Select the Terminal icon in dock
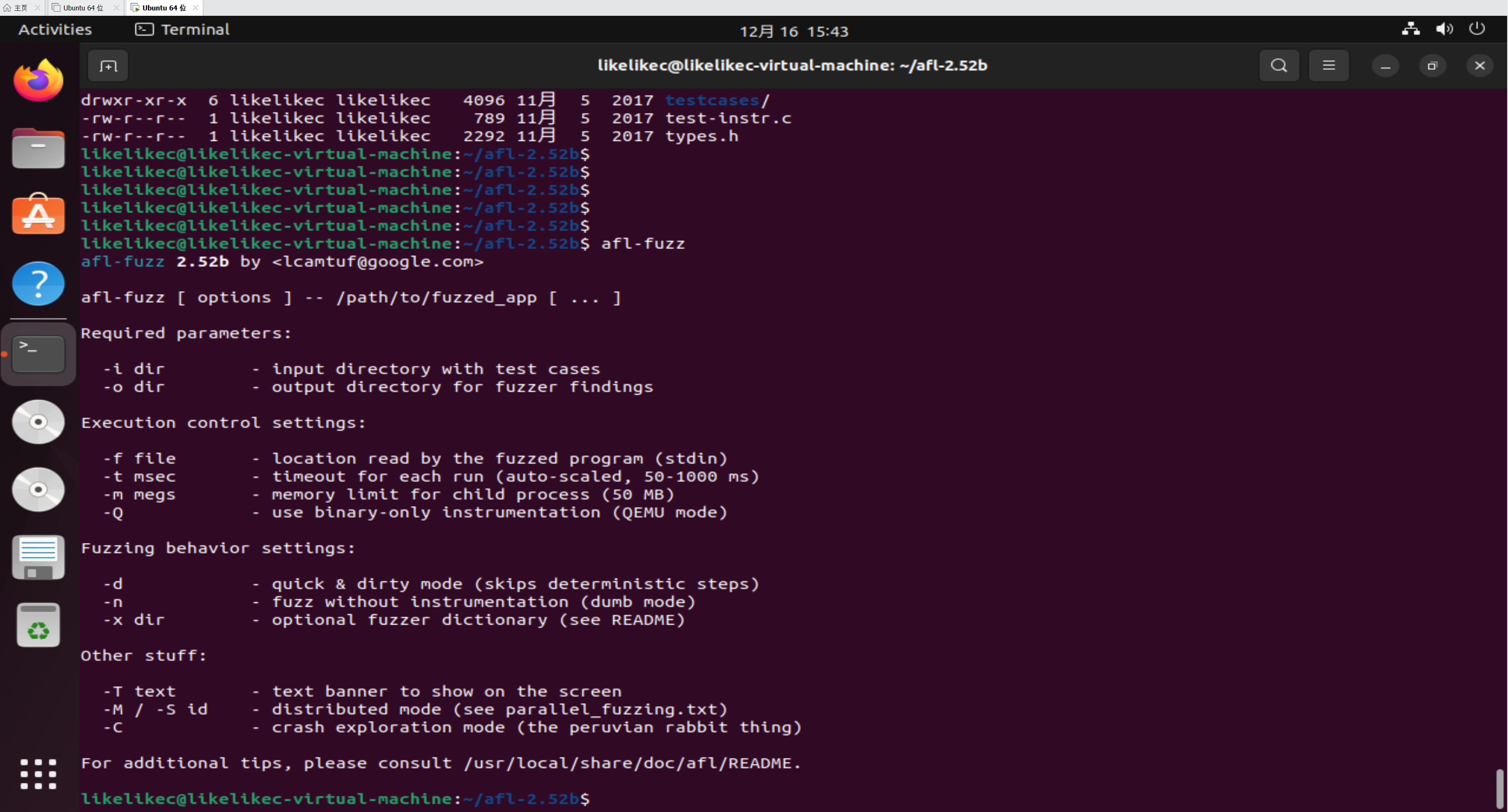The image size is (1508, 812). [38, 354]
